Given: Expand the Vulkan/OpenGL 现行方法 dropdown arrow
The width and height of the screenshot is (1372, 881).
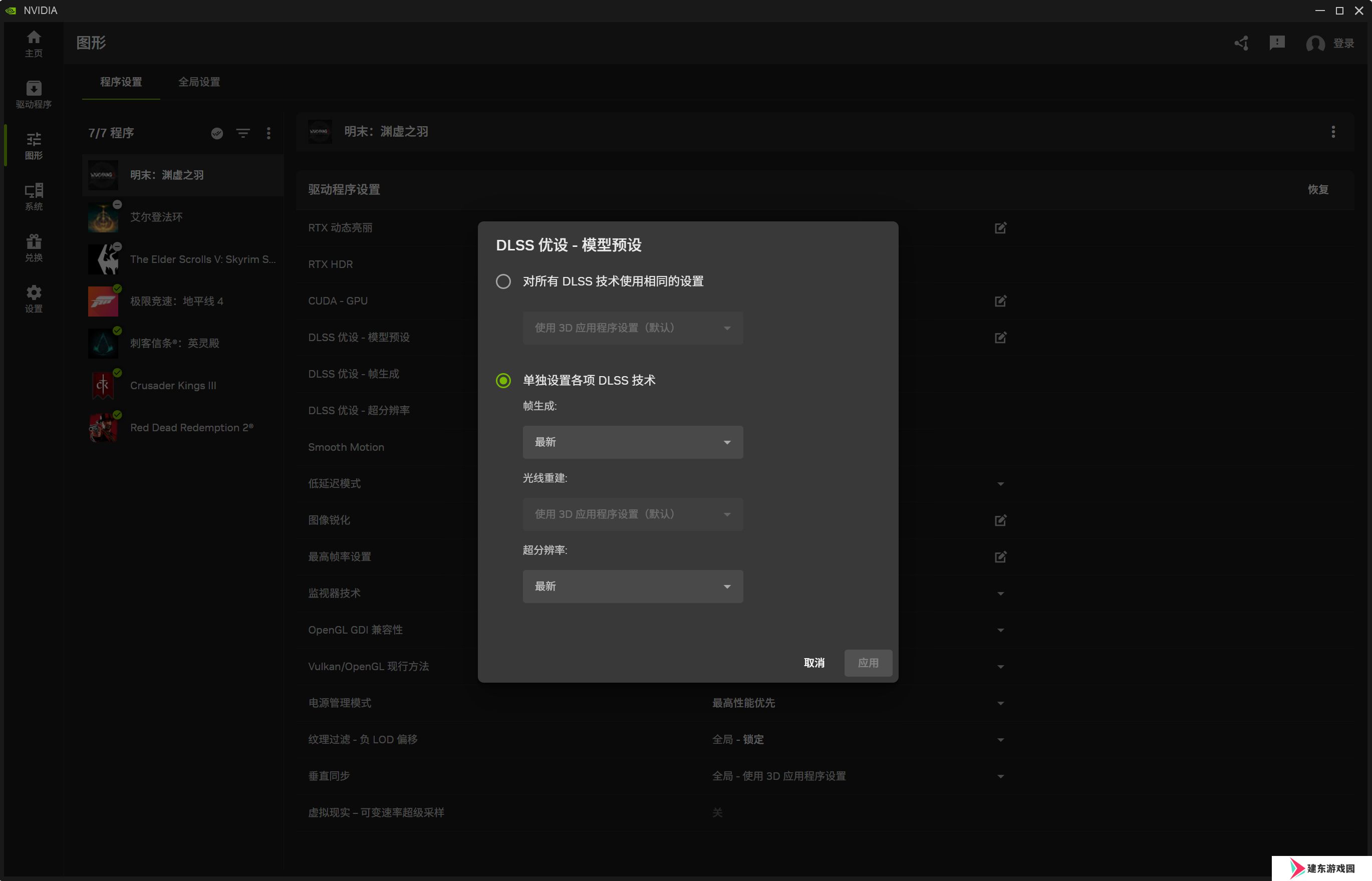Looking at the screenshot, I should click(1000, 667).
